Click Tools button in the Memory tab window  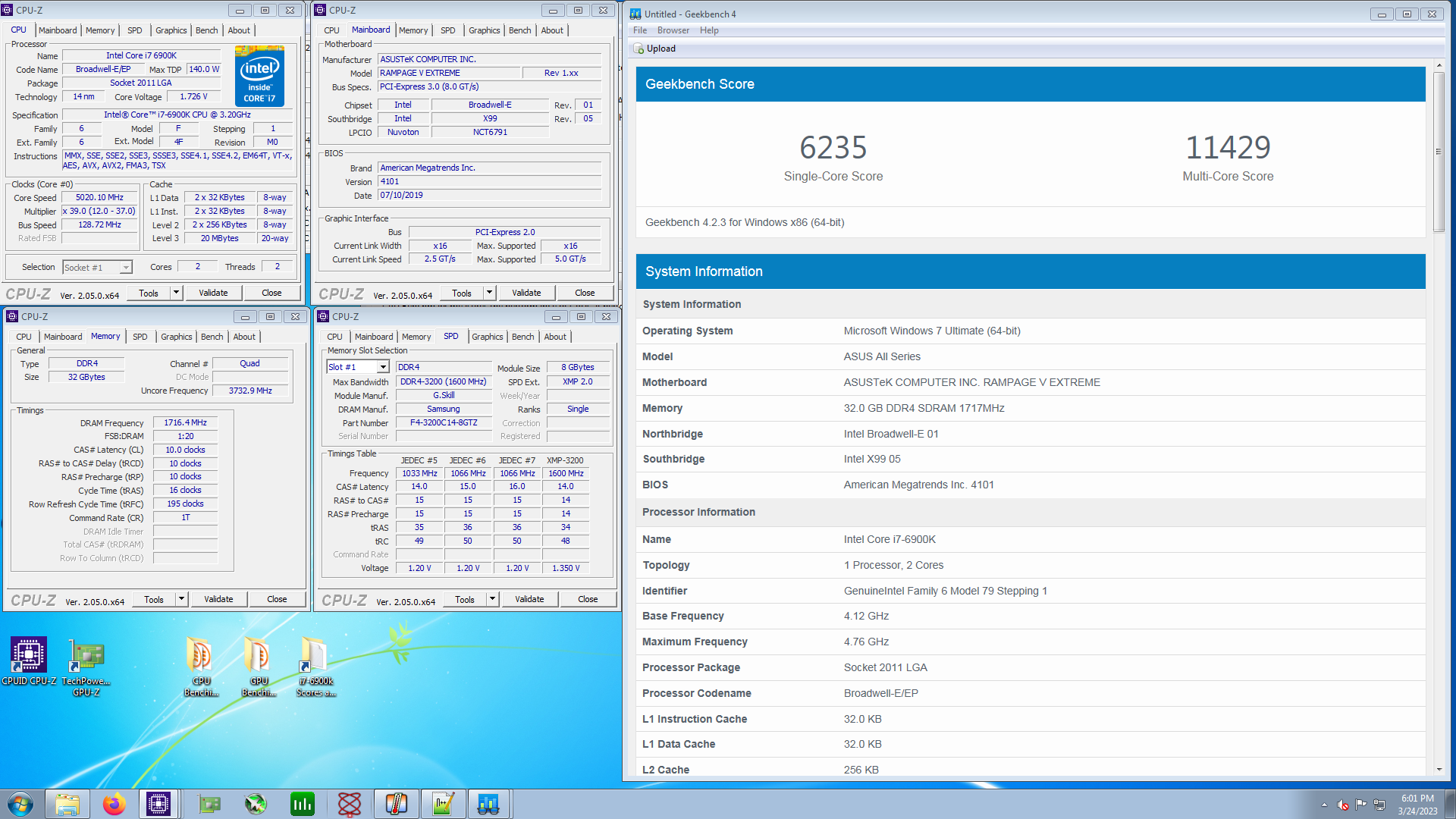coord(154,599)
